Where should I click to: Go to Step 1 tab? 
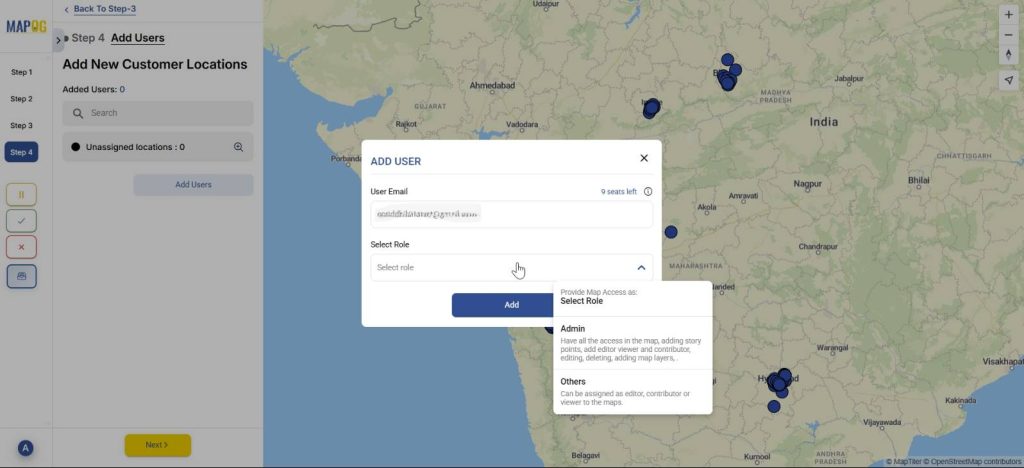click(22, 72)
